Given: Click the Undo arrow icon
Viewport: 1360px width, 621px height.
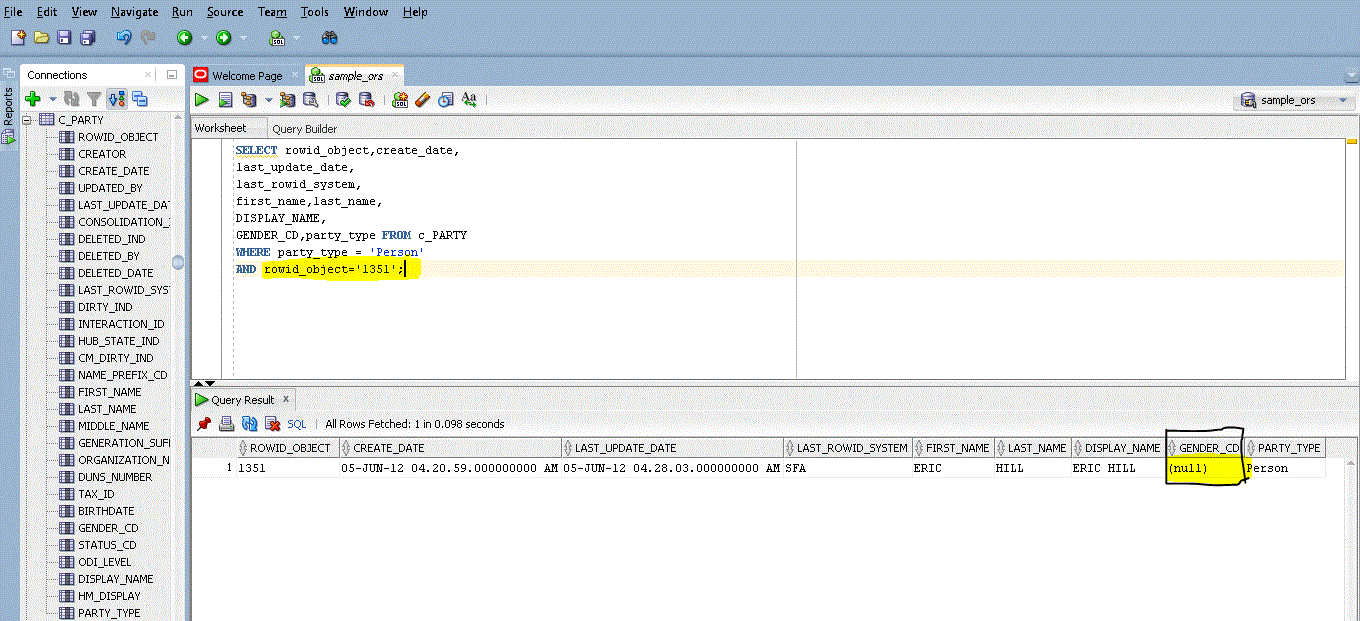Looking at the screenshot, I should [x=124, y=37].
